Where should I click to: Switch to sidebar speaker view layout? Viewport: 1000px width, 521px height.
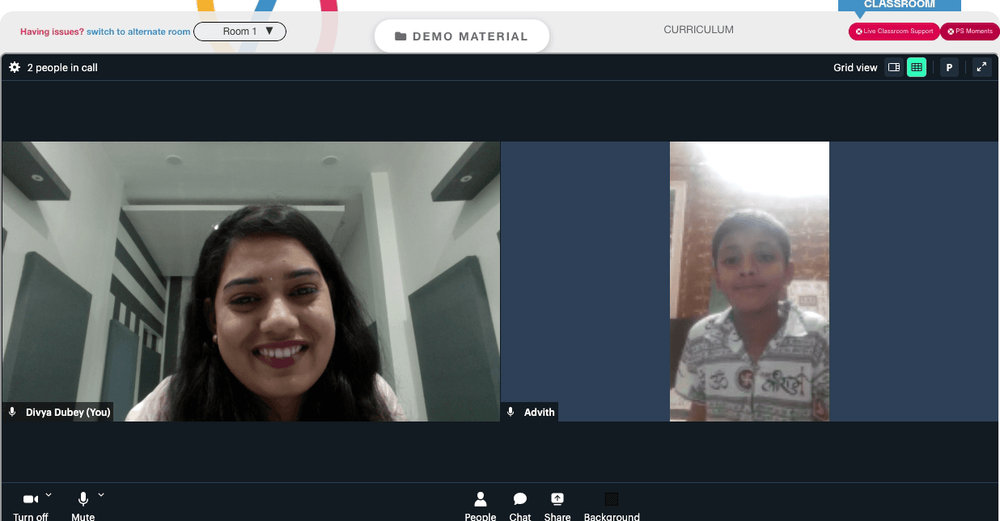[893, 67]
